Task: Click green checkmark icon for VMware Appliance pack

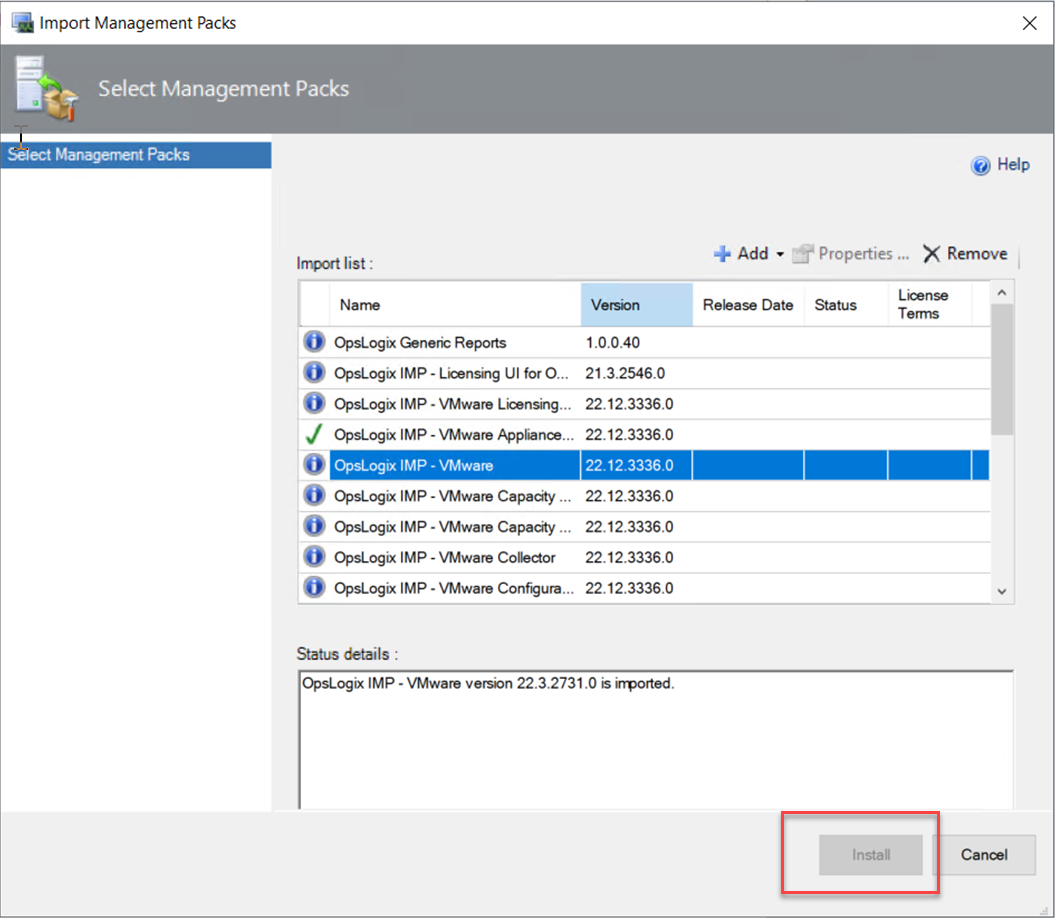Action: click(314, 435)
